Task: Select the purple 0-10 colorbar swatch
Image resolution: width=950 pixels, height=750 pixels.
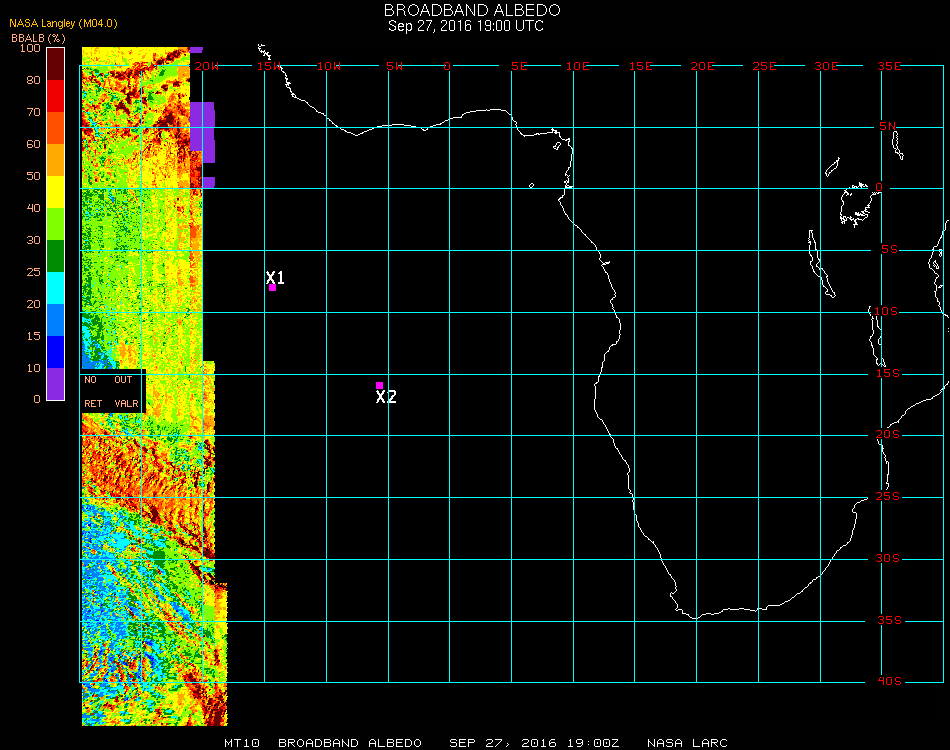Action: (55, 384)
